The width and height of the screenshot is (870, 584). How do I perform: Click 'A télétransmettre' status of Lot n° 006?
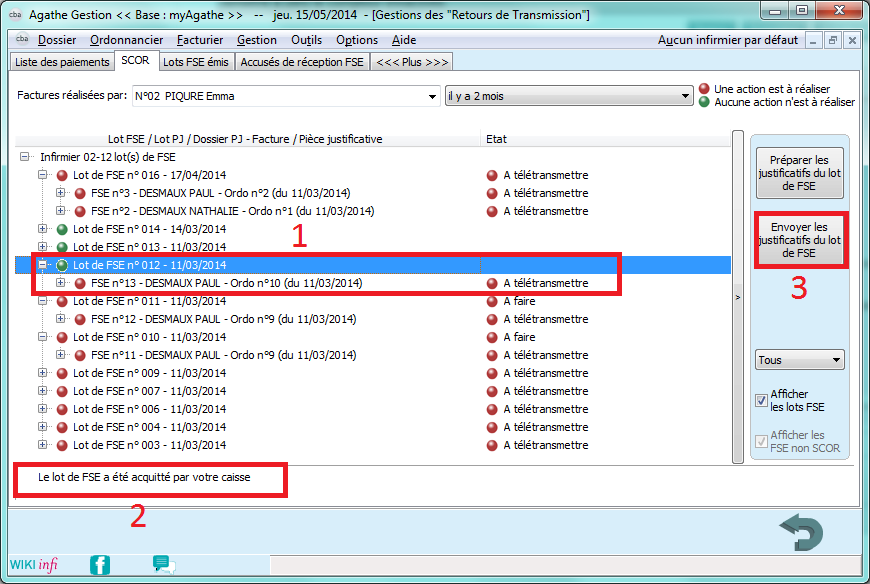click(546, 409)
